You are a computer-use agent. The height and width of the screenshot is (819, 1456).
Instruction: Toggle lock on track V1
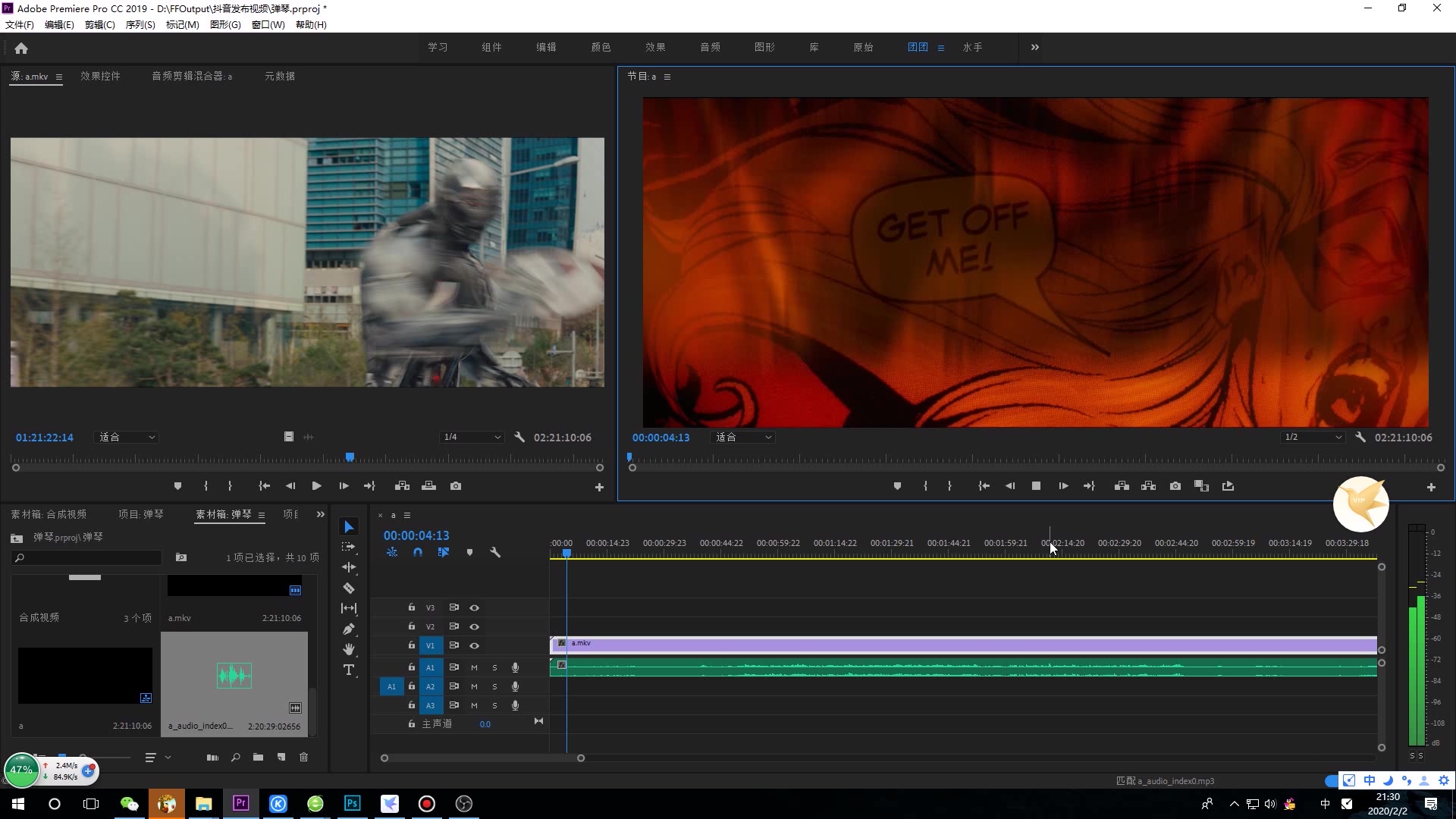tap(412, 645)
